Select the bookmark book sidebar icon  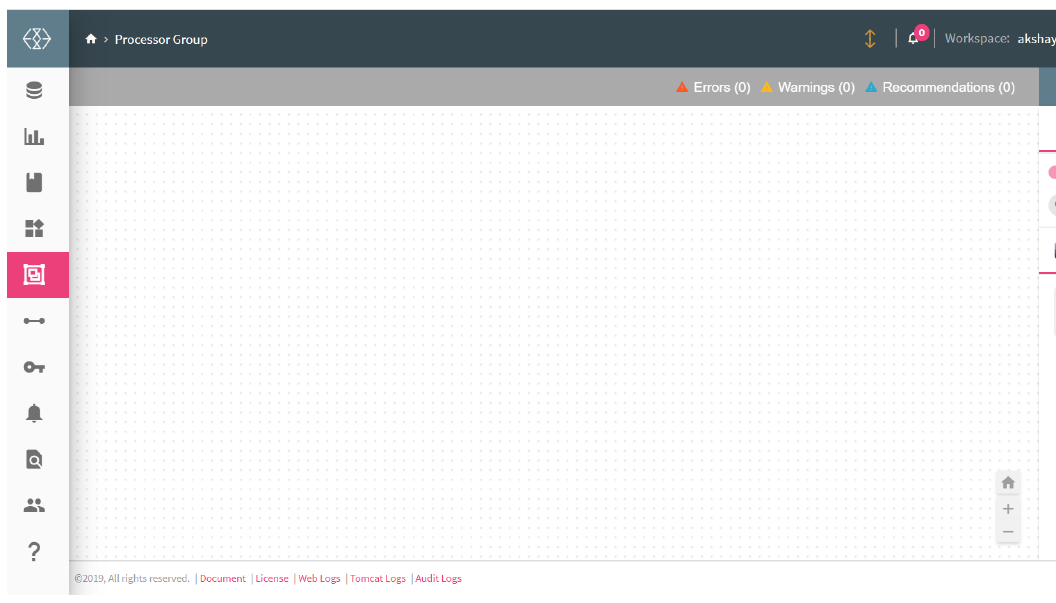click(x=34, y=182)
